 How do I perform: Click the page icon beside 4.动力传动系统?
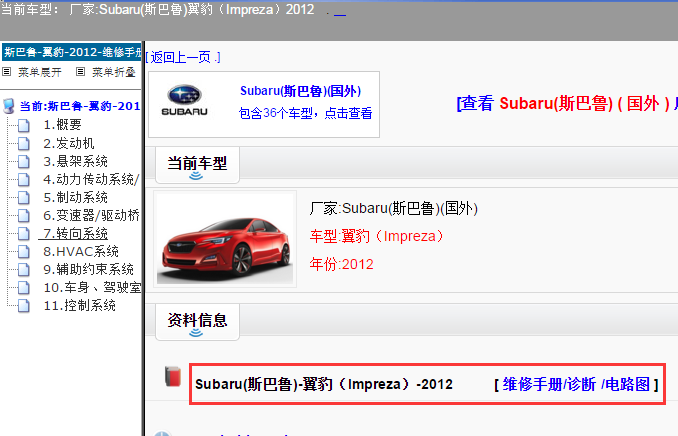24,180
